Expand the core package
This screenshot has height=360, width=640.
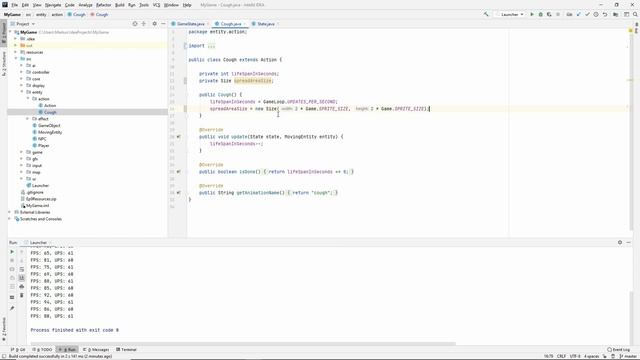pyautogui.click(x=22, y=79)
